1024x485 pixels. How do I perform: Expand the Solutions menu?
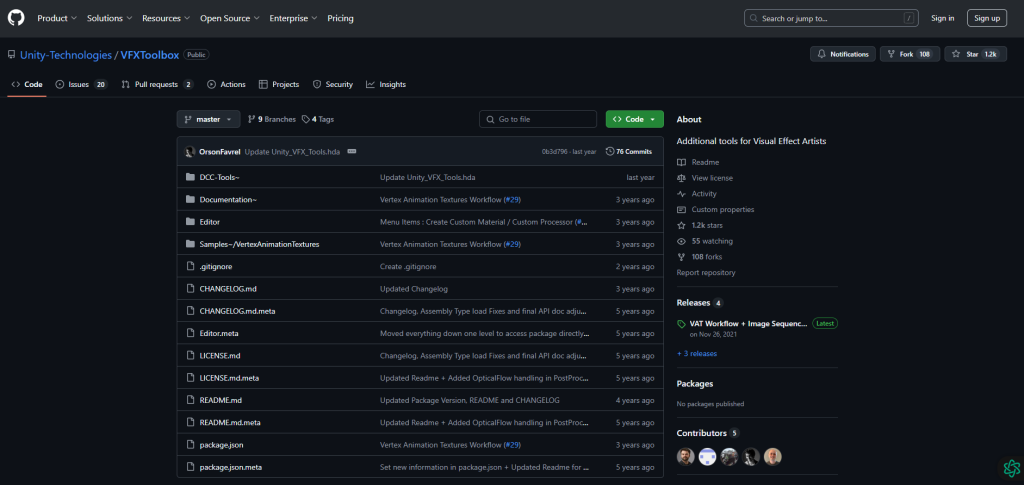click(109, 18)
